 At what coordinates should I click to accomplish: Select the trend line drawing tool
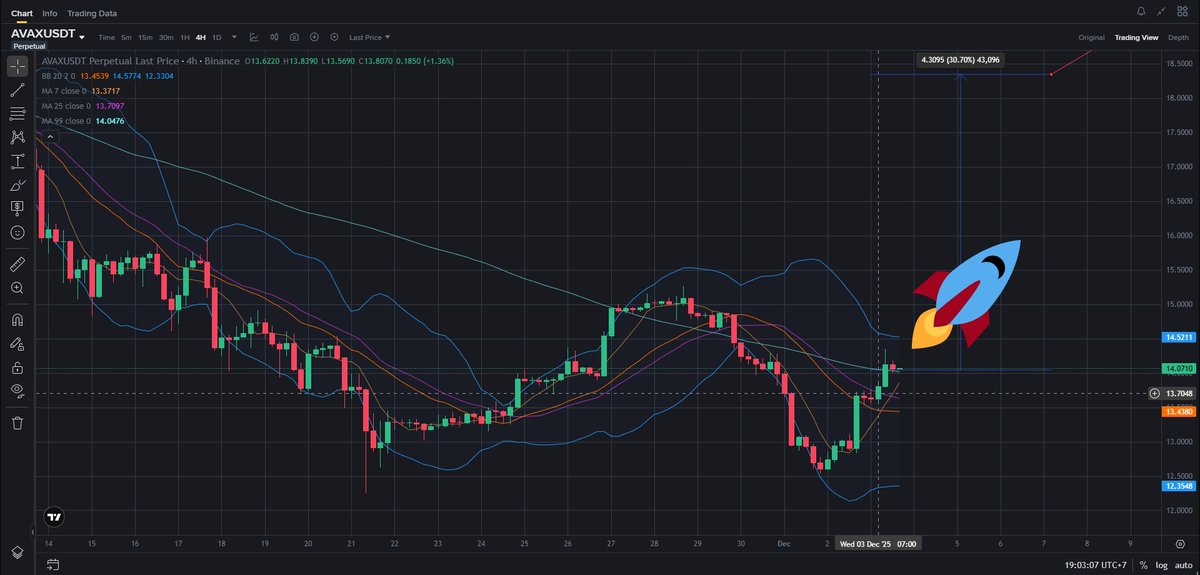17,90
